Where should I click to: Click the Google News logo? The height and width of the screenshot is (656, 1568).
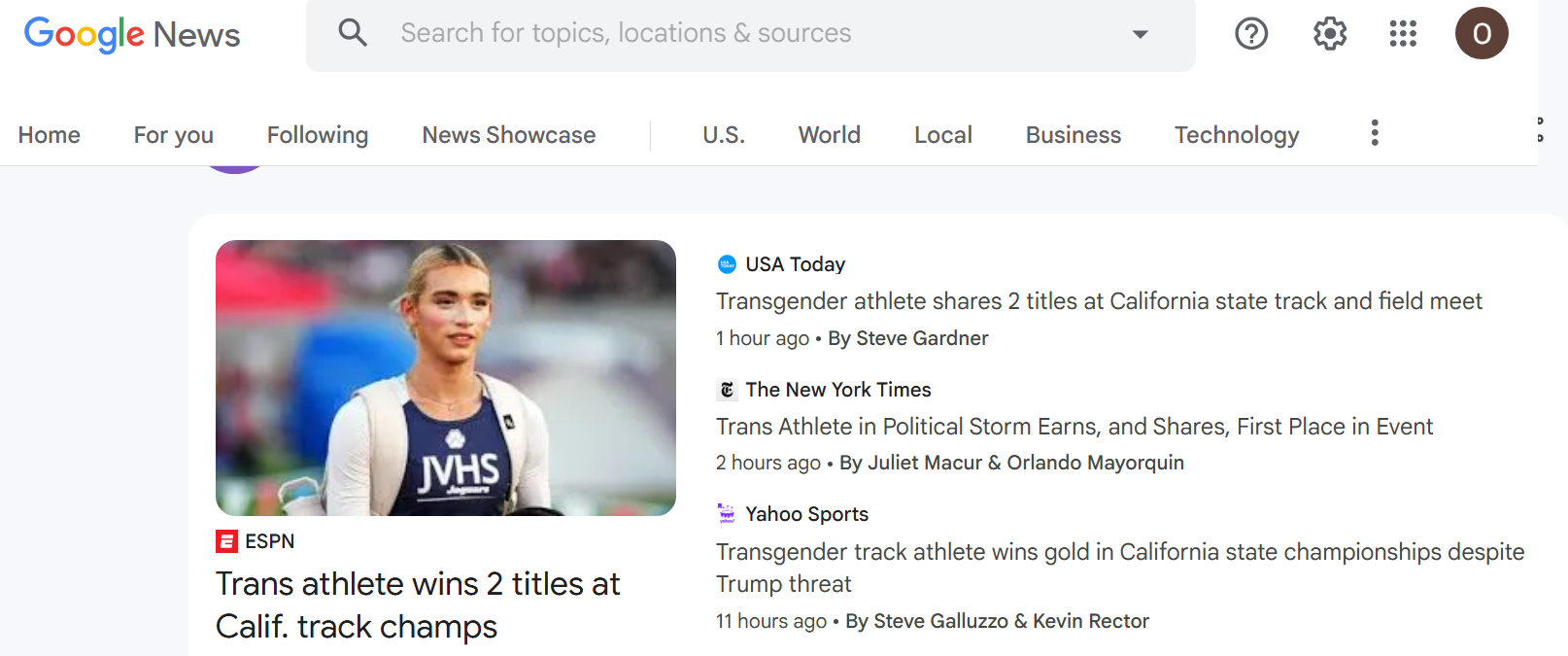point(132,35)
